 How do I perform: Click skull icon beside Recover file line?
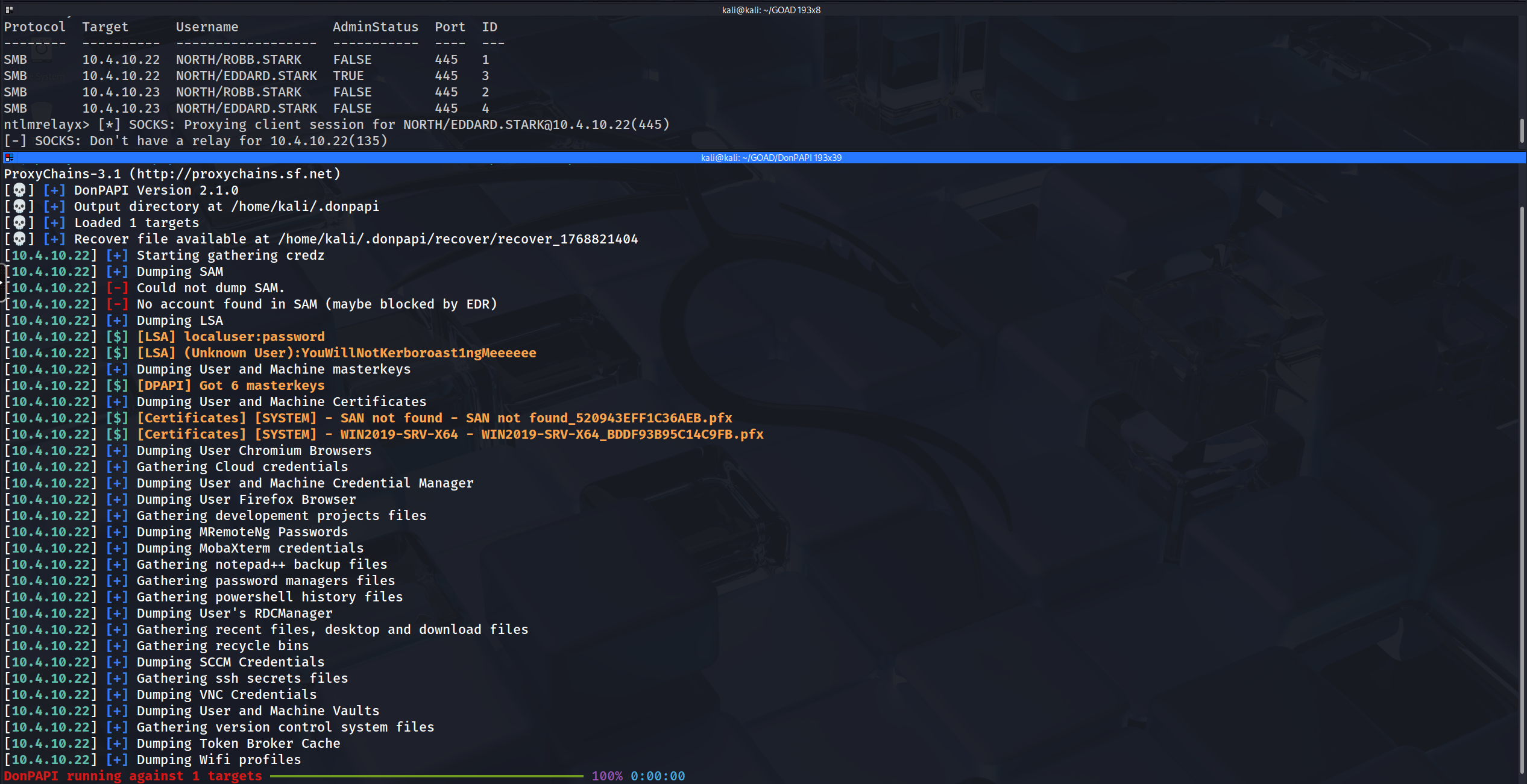pyautogui.click(x=19, y=239)
